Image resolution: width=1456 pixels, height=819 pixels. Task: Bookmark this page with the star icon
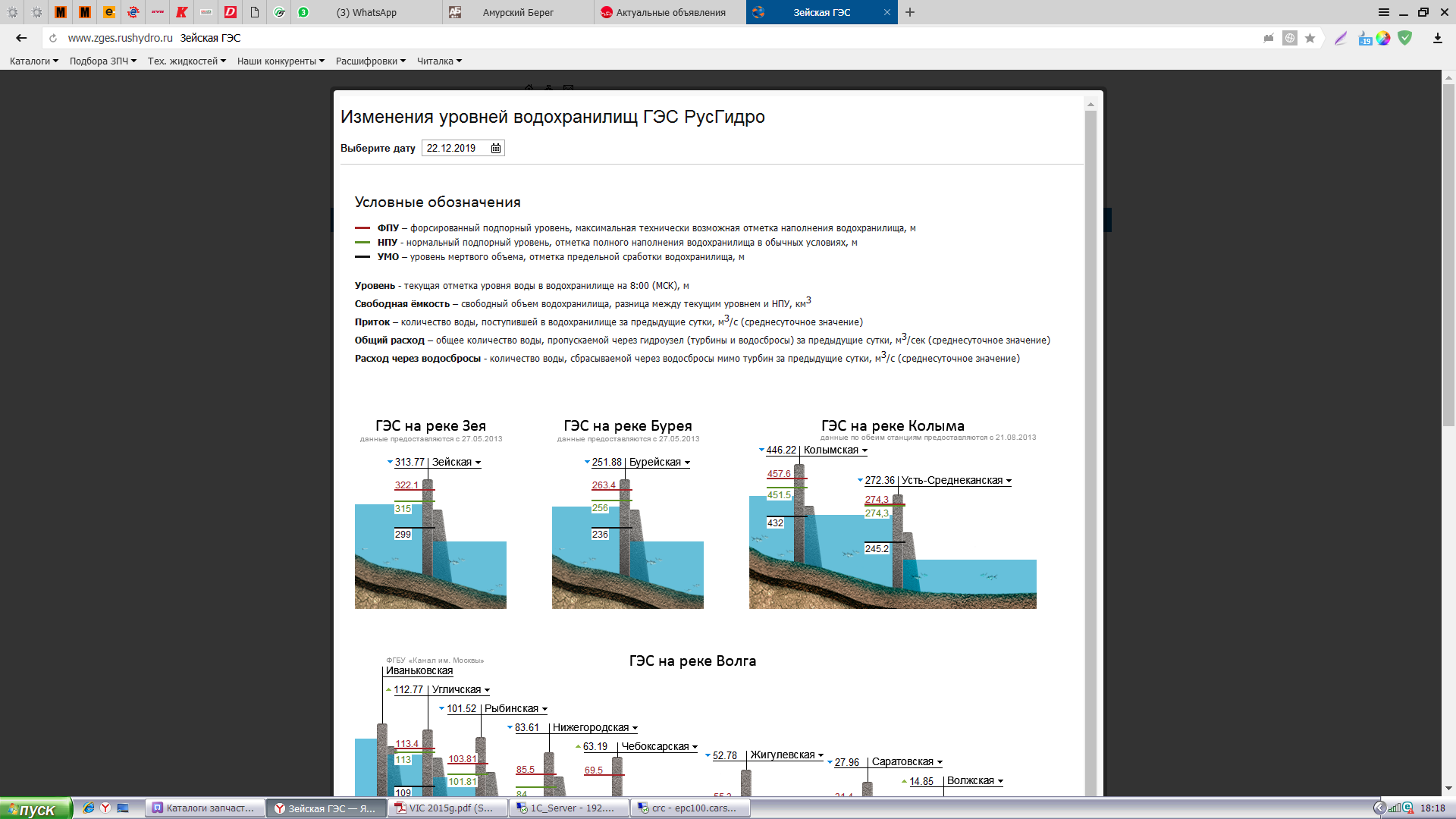click(1310, 38)
